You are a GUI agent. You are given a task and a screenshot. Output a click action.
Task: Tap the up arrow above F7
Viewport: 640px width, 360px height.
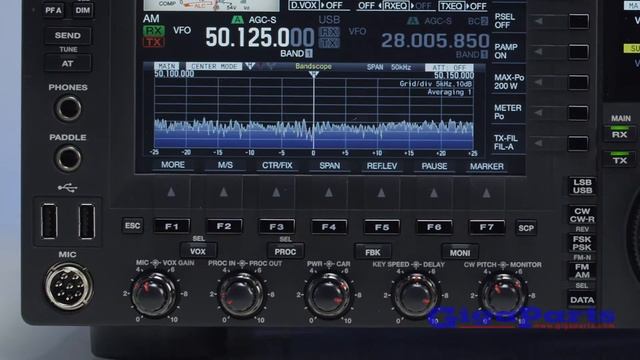486,193
